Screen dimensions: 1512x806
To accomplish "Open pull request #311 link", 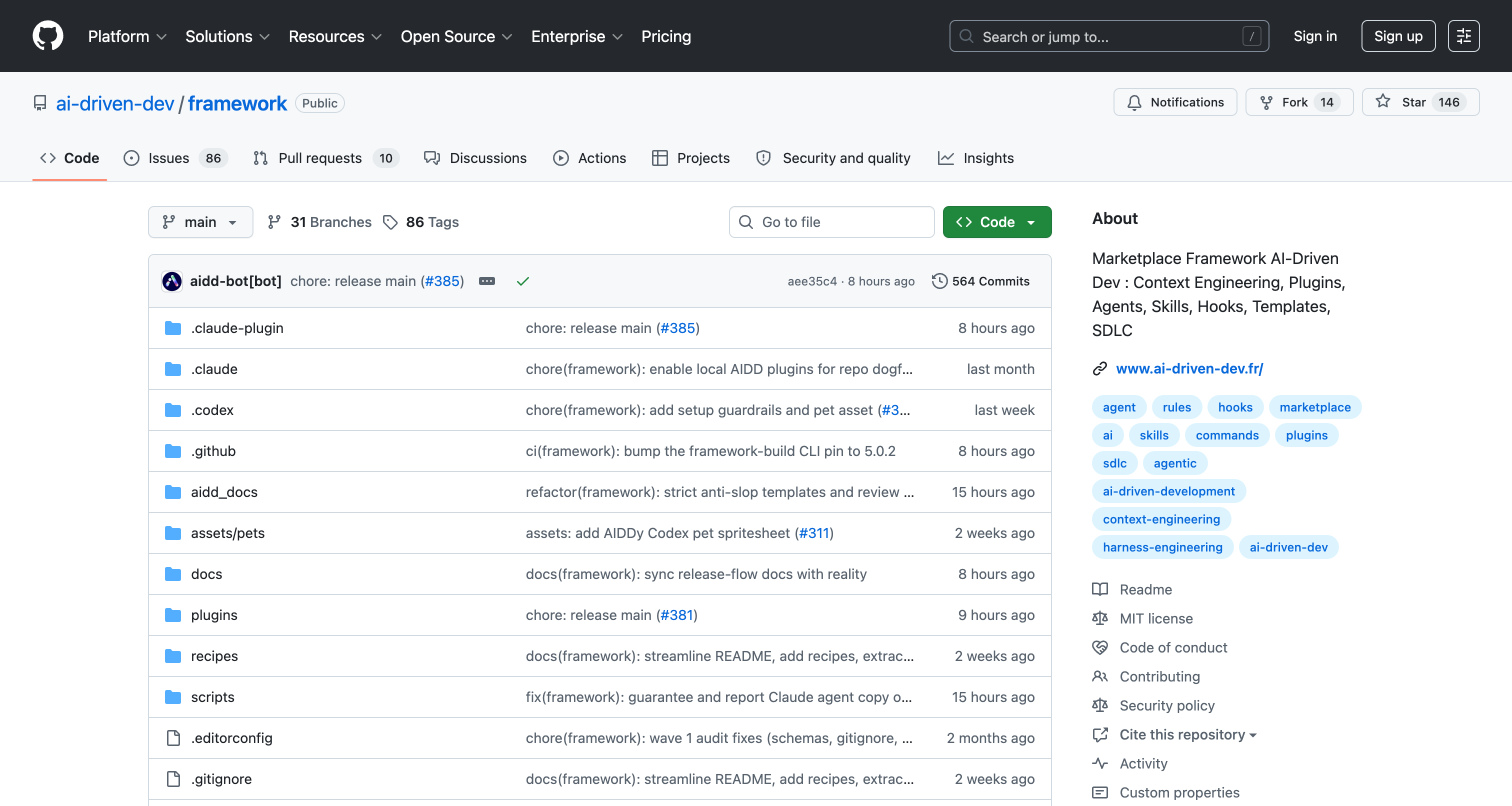I will pos(814,533).
